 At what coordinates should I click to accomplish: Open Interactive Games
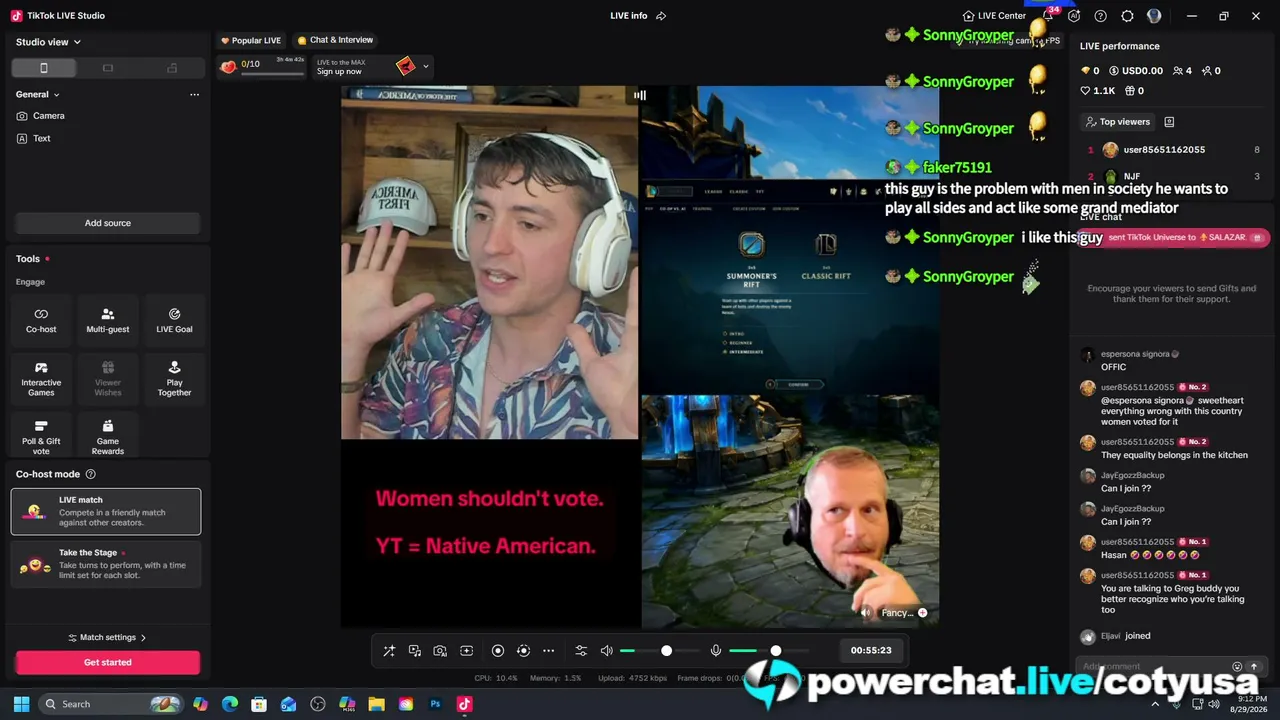point(41,379)
